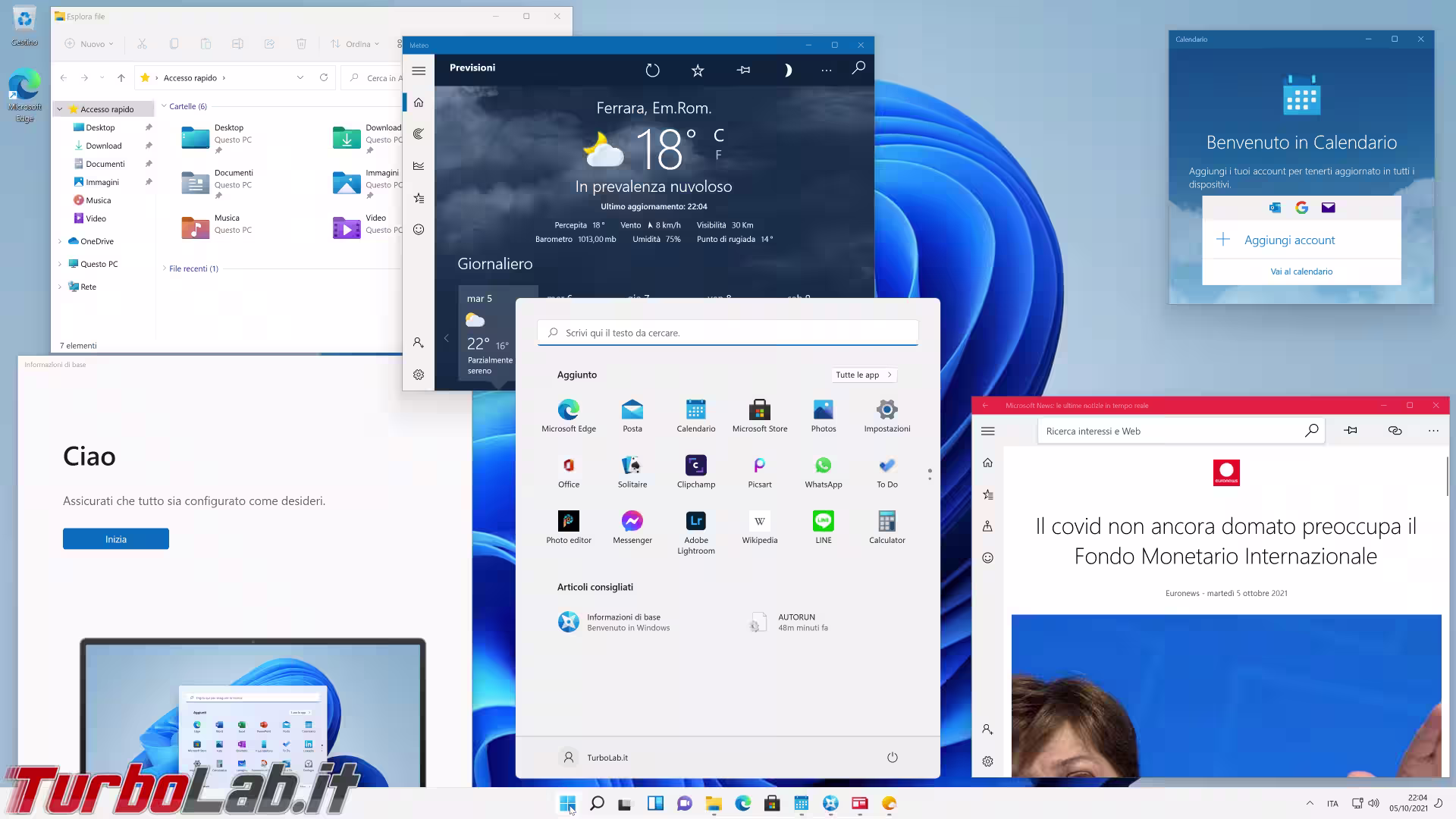Open Adobe Lightroom pinned app
The height and width of the screenshot is (819, 1456).
pos(695,532)
